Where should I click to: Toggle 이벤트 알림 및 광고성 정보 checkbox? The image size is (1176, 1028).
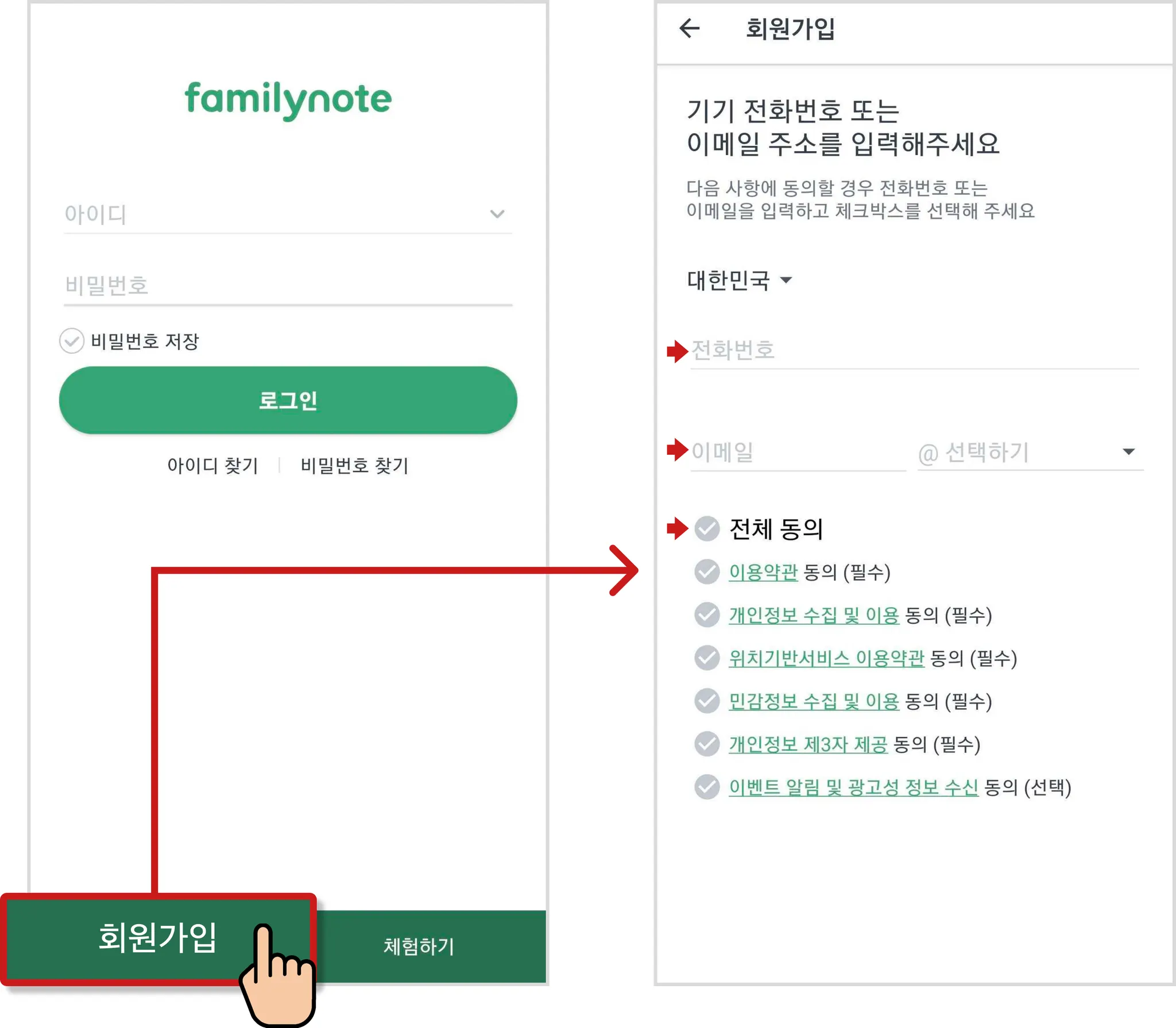coord(707,787)
